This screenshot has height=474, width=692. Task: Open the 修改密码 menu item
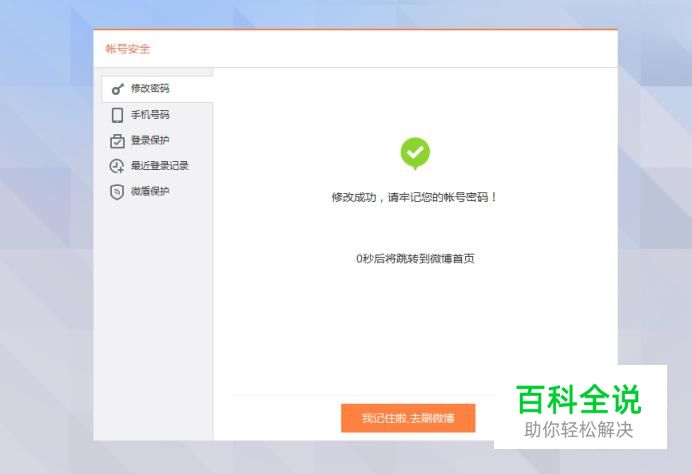pyautogui.click(x=158, y=89)
